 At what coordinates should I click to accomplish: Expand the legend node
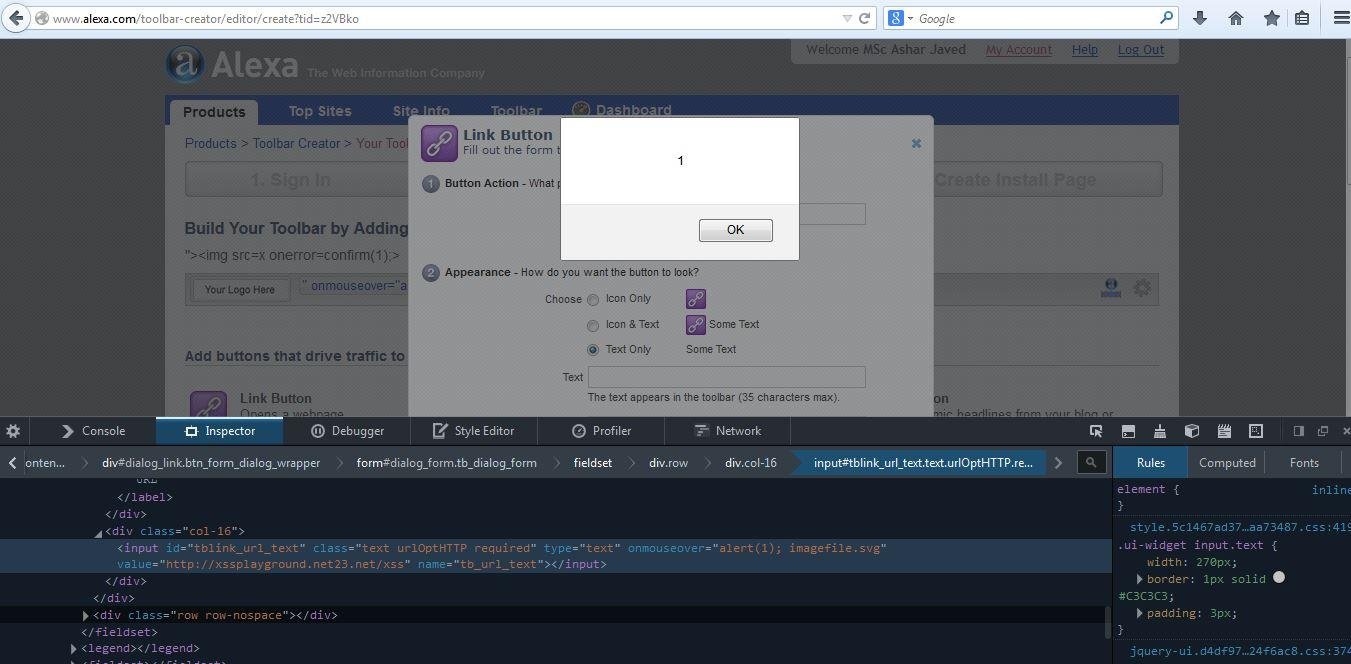[74, 649]
